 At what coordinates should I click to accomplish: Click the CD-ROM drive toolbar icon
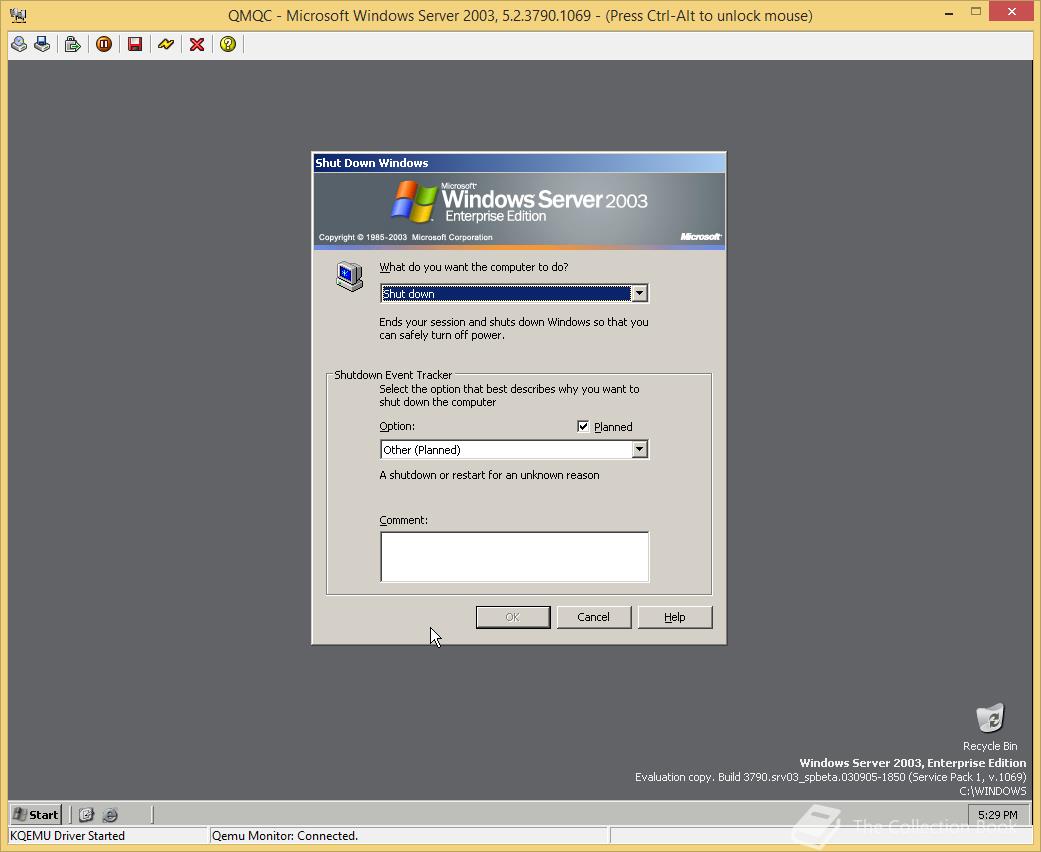click(x=19, y=44)
